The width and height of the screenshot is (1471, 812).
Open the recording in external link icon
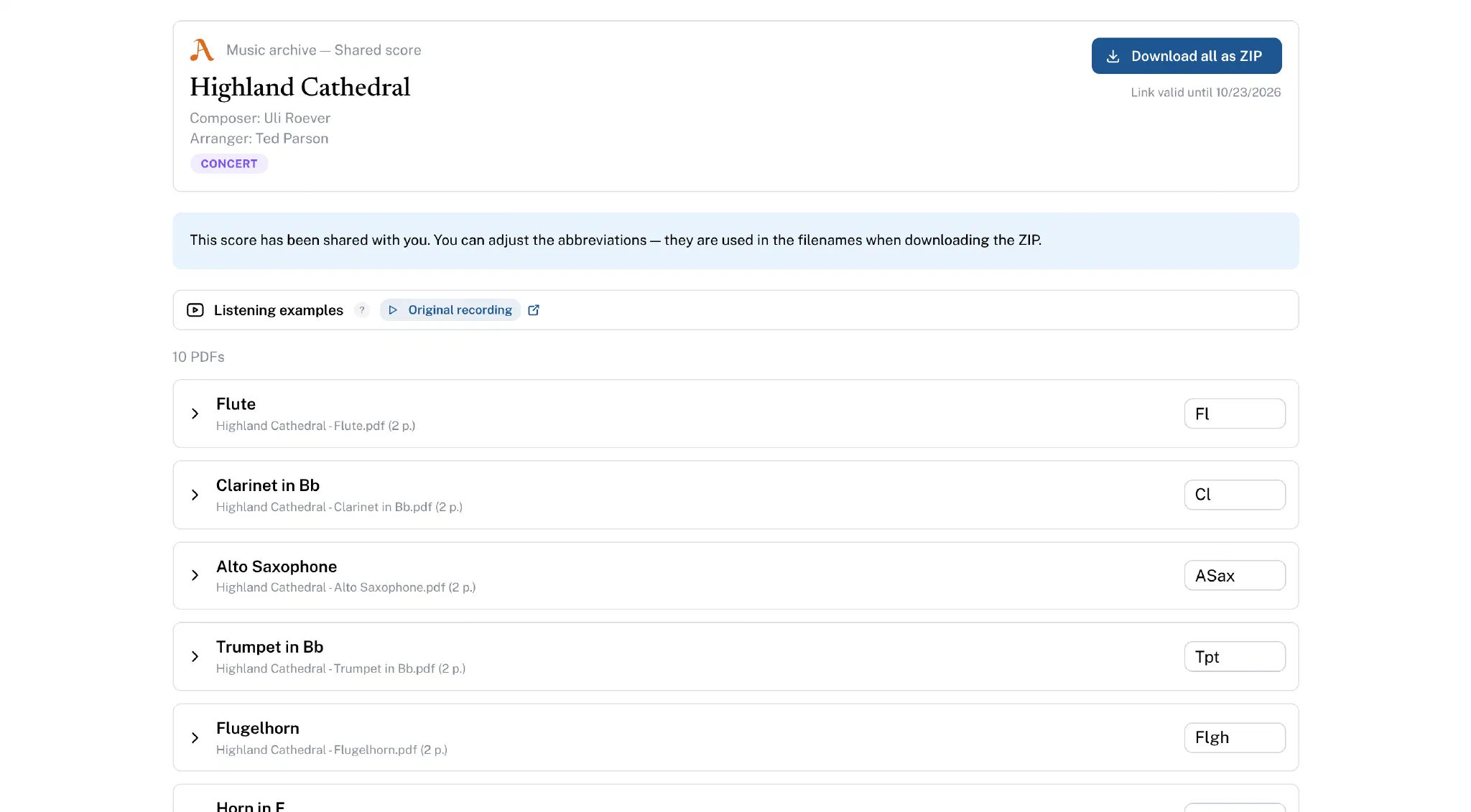534,310
